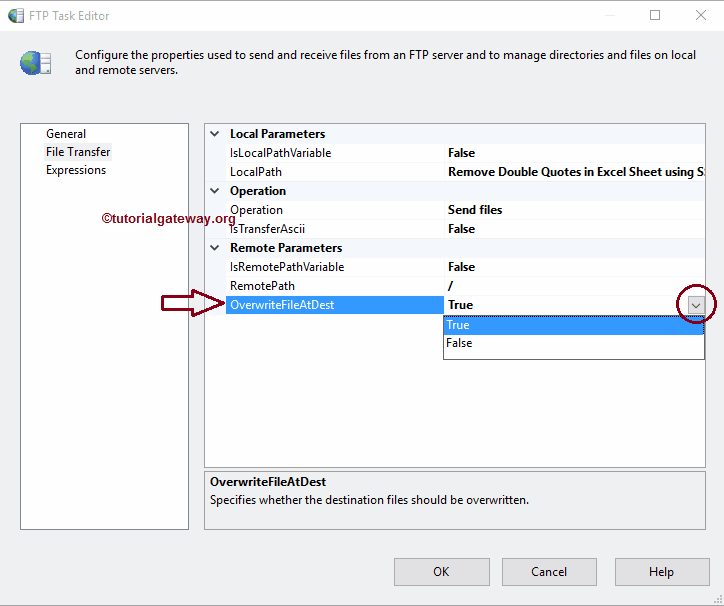Confirm settings with the OK button
This screenshot has width=724, height=606.
pos(441,572)
